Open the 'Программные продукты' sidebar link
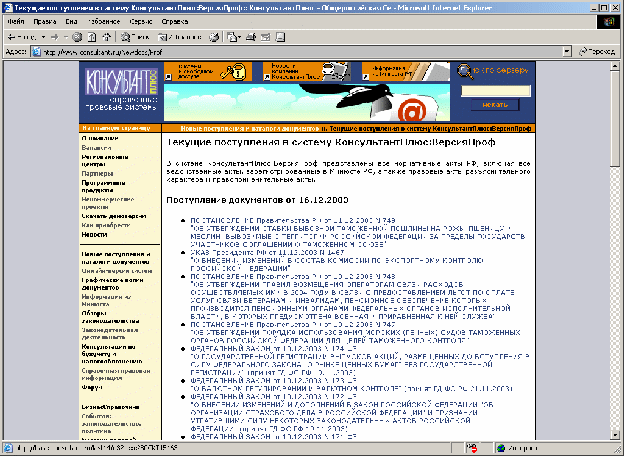The height and width of the screenshot is (457, 625). point(104,186)
